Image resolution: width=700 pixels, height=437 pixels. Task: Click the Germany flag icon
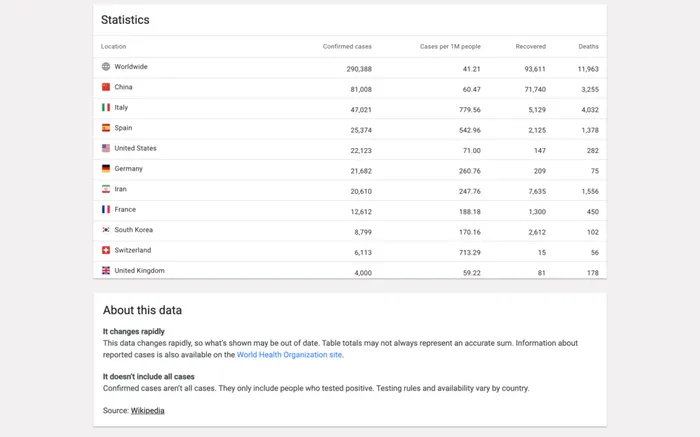pyautogui.click(x=106, y=169)
